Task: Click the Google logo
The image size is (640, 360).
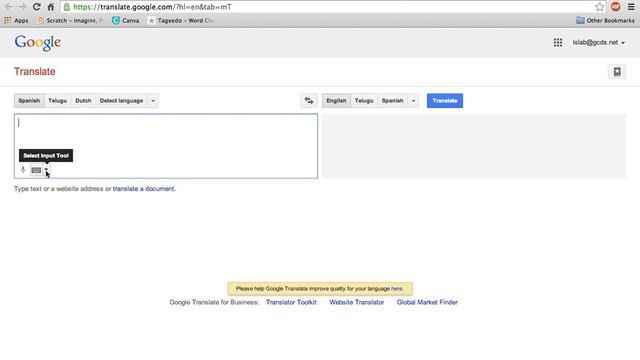Action: click(38, 42)
